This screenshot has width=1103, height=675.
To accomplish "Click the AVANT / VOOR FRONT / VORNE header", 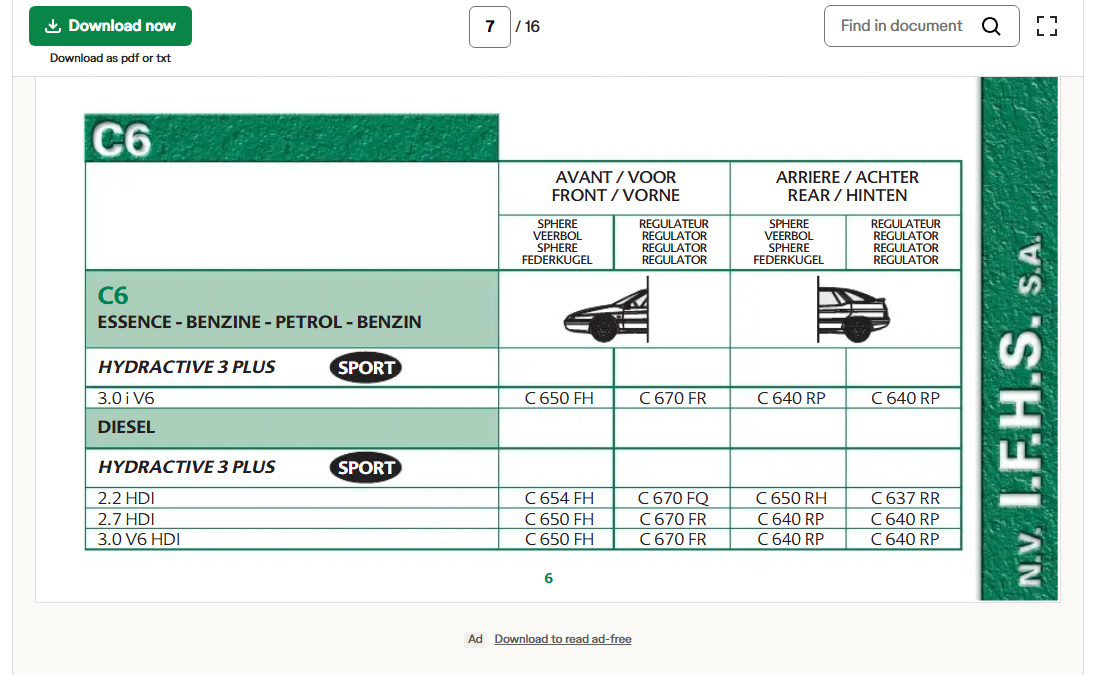I will coord(616,186).
